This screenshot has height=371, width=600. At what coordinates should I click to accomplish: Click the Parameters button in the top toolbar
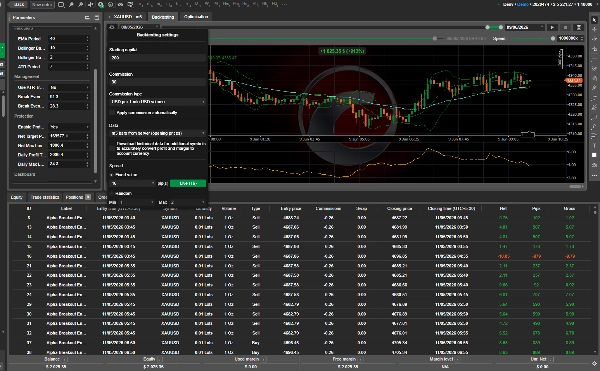42,5
